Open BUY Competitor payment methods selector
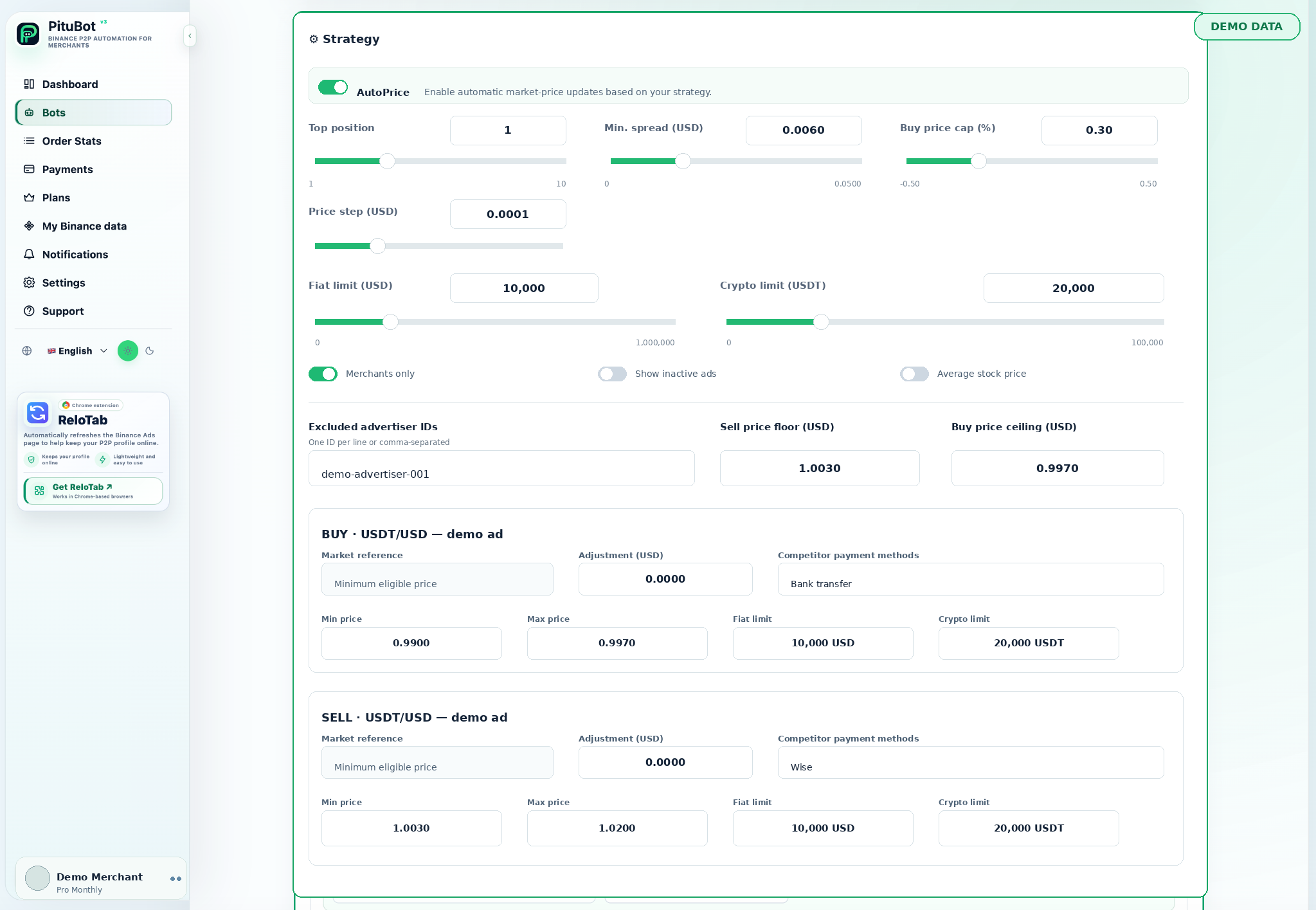1316x910 pixels. [x=971, y=579]
